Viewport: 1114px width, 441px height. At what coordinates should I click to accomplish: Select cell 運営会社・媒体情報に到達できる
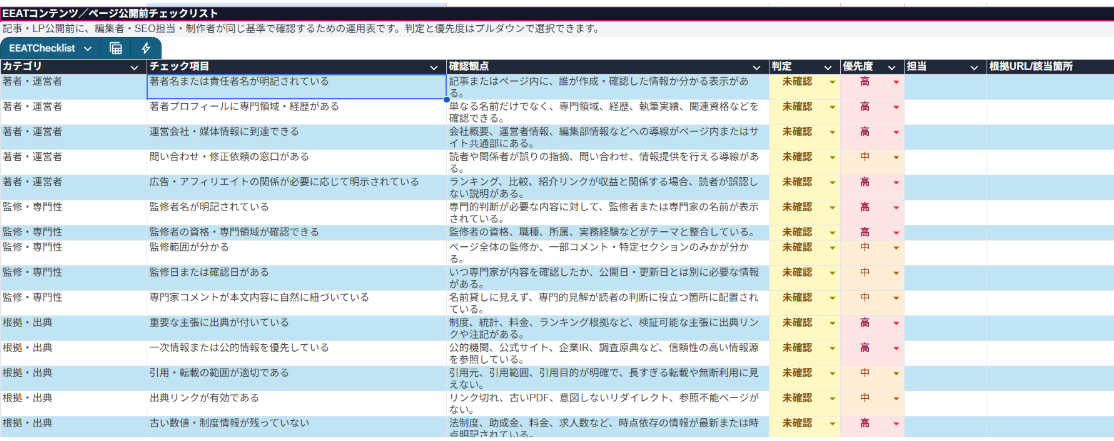tap(296, 137)
